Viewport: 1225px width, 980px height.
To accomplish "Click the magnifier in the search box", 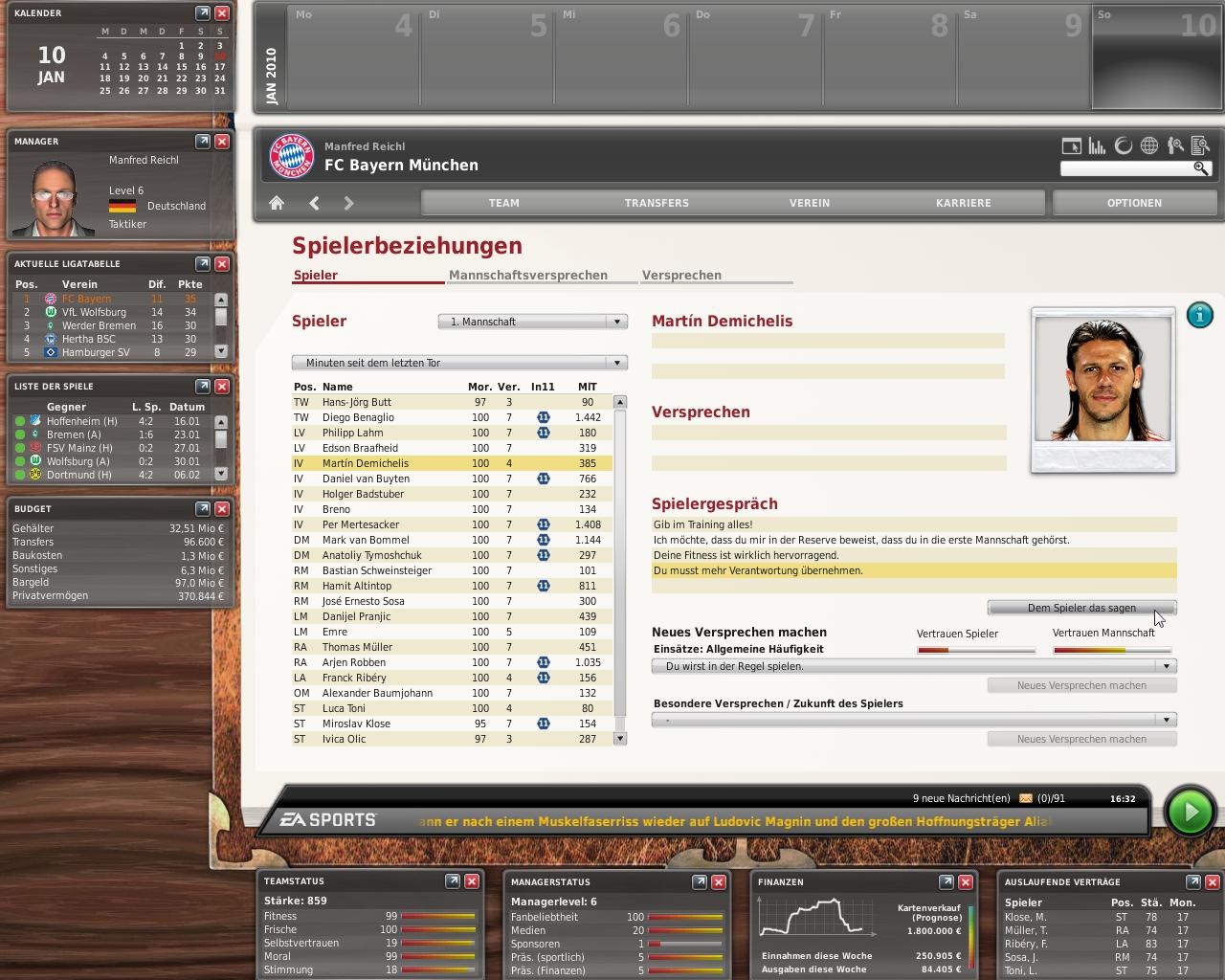I will tap(1201, 168).
